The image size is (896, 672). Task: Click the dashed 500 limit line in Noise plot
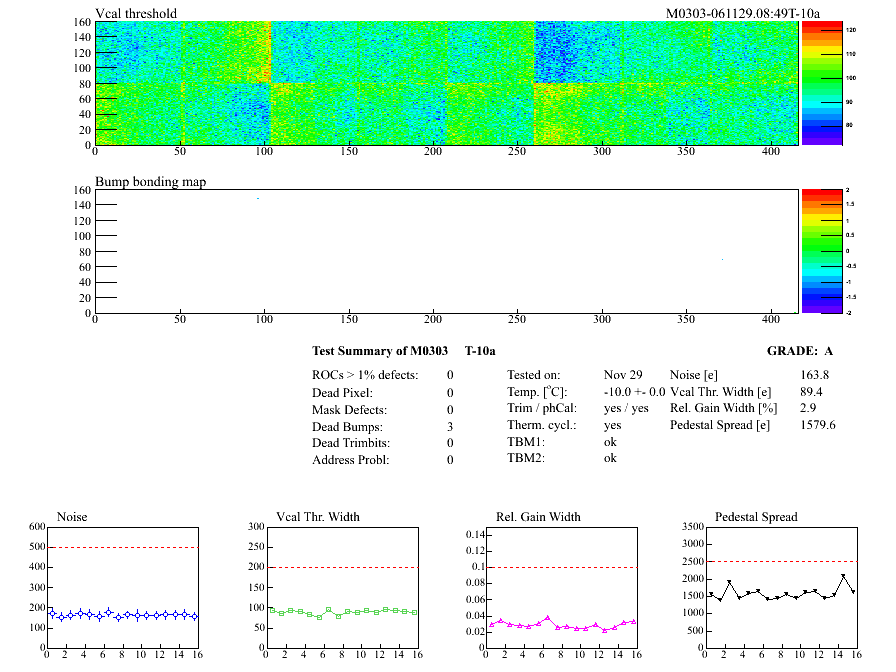pos(122,547)
